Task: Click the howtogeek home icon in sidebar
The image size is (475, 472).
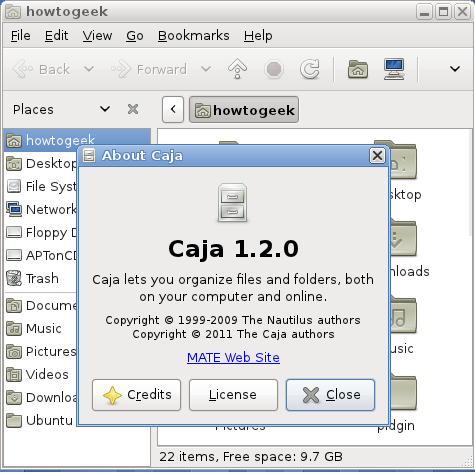Action: [14, 140]
